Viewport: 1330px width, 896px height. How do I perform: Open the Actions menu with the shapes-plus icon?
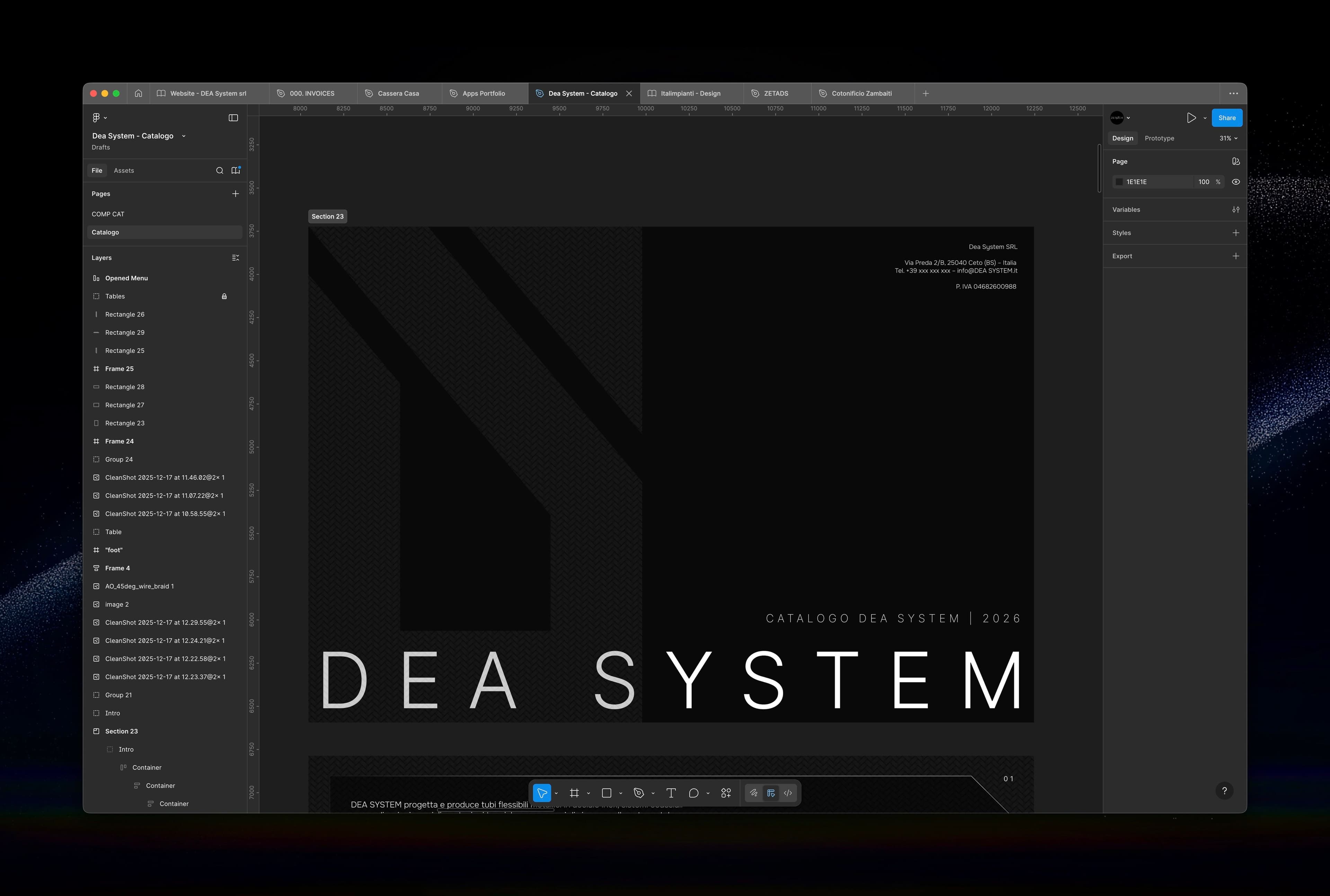click(x=726, y=792)
